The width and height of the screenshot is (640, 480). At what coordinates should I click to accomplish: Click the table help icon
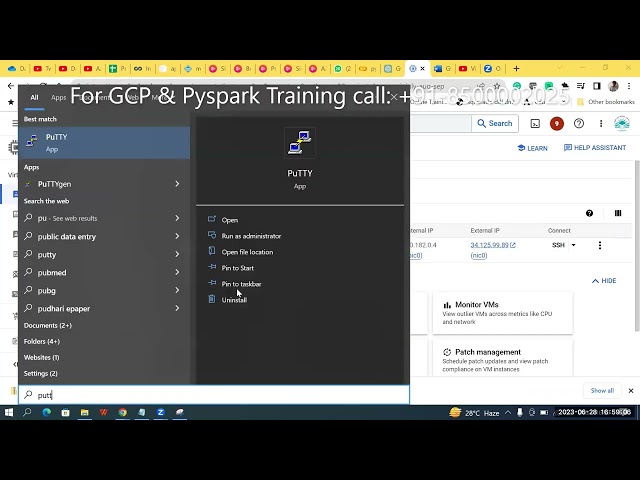[589, 213]
